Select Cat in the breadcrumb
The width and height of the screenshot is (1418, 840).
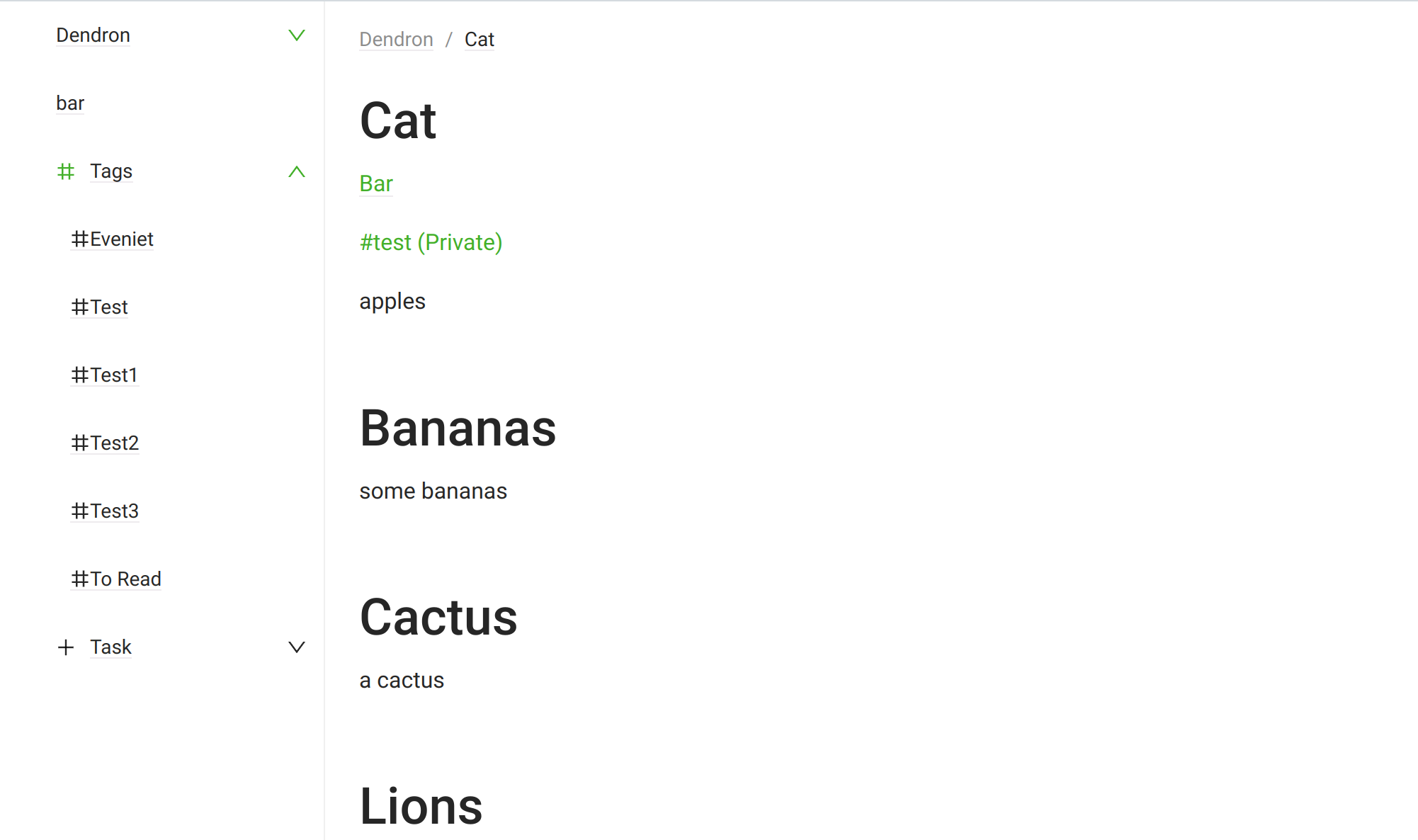[479, 40]
